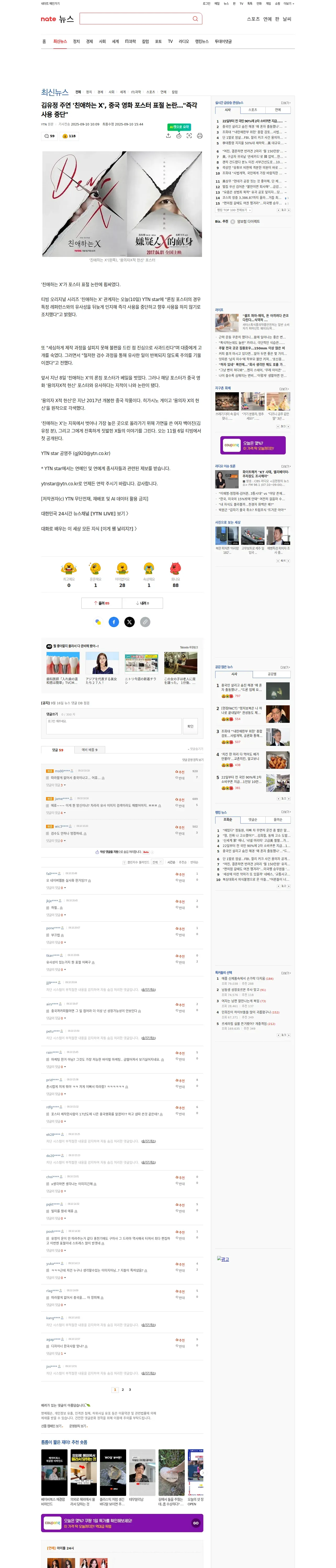Click the AI summary robot icon
This screenshot has height=1568, width=336.
click(x=179, y=136)
